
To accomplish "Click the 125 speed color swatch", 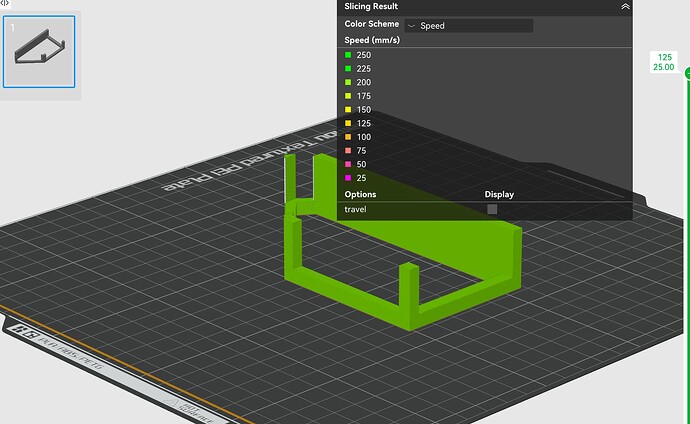I will pos(348,123).
